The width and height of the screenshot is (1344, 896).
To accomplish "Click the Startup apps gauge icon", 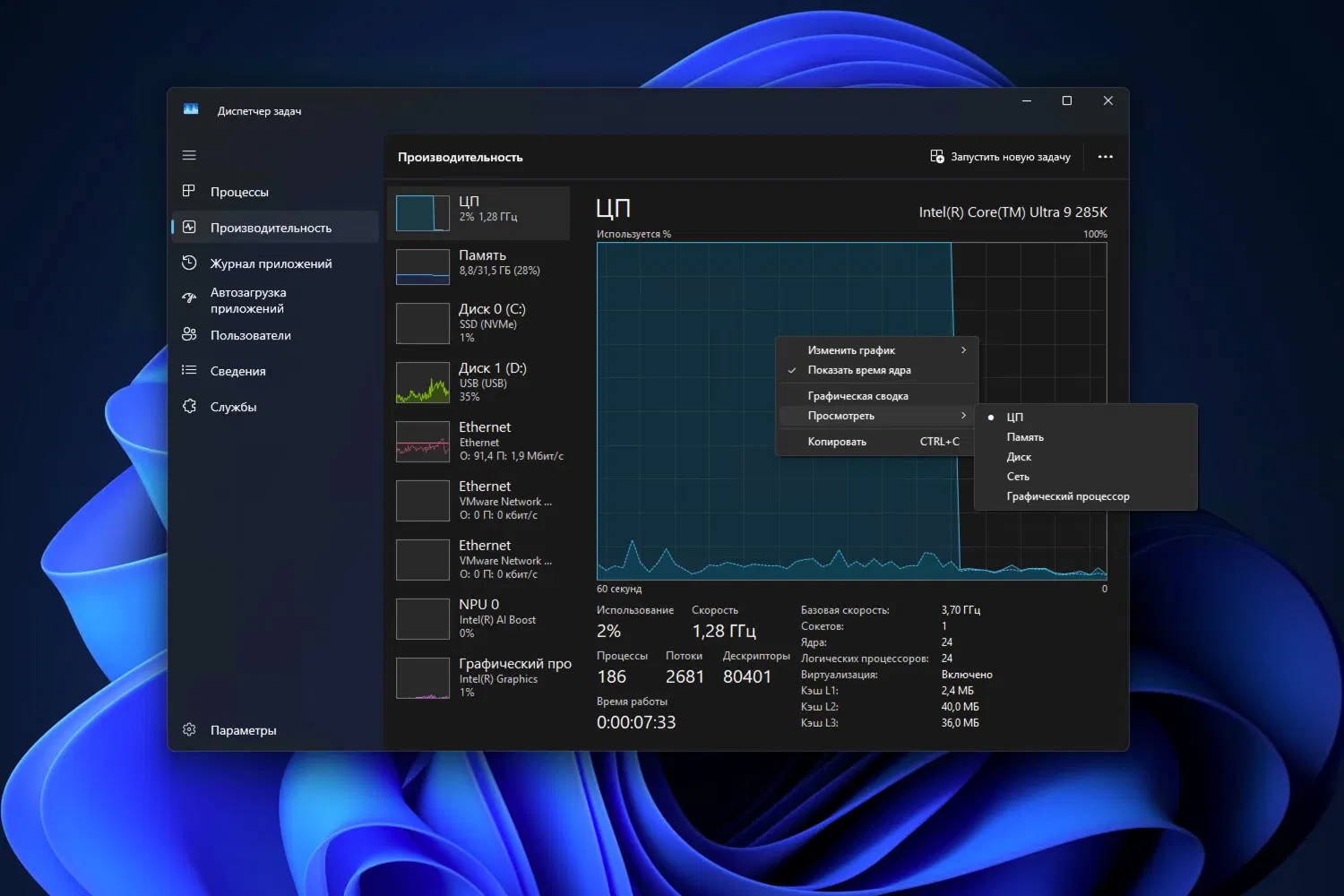I will tap(189, 297).
